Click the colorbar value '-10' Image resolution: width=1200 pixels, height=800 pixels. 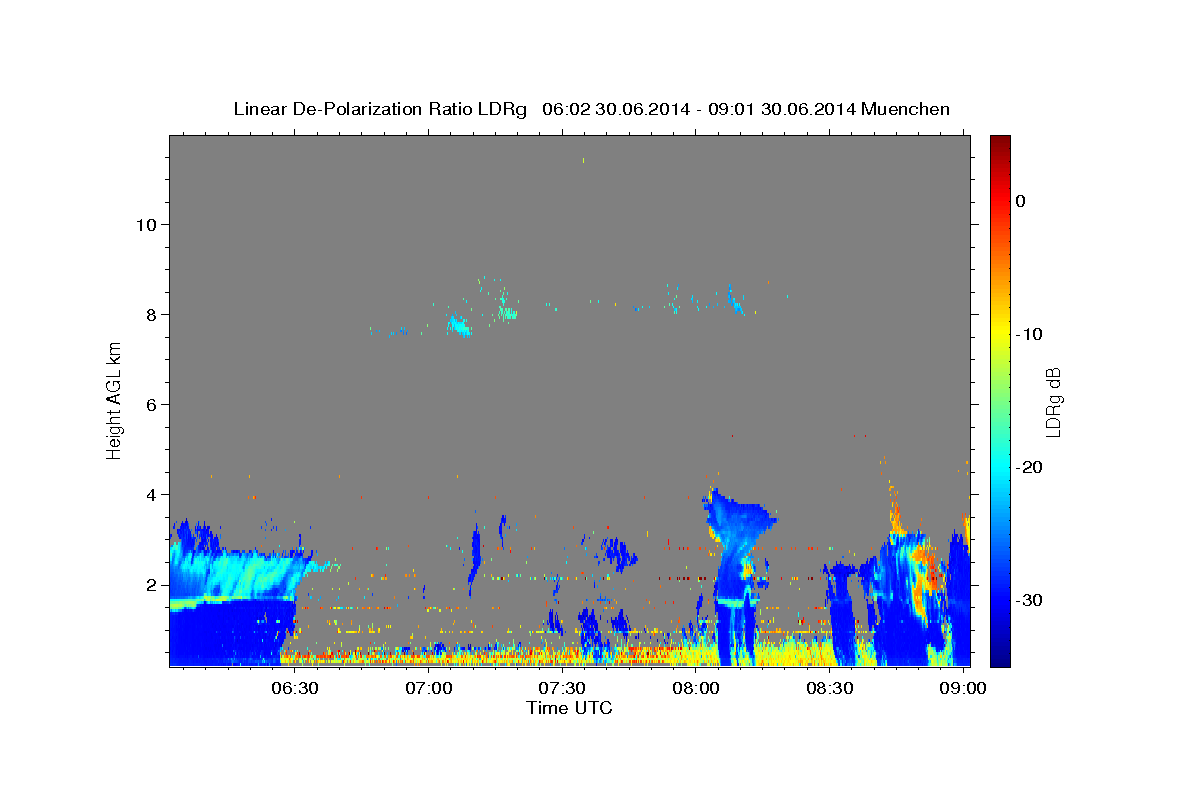click(1030, 334)
